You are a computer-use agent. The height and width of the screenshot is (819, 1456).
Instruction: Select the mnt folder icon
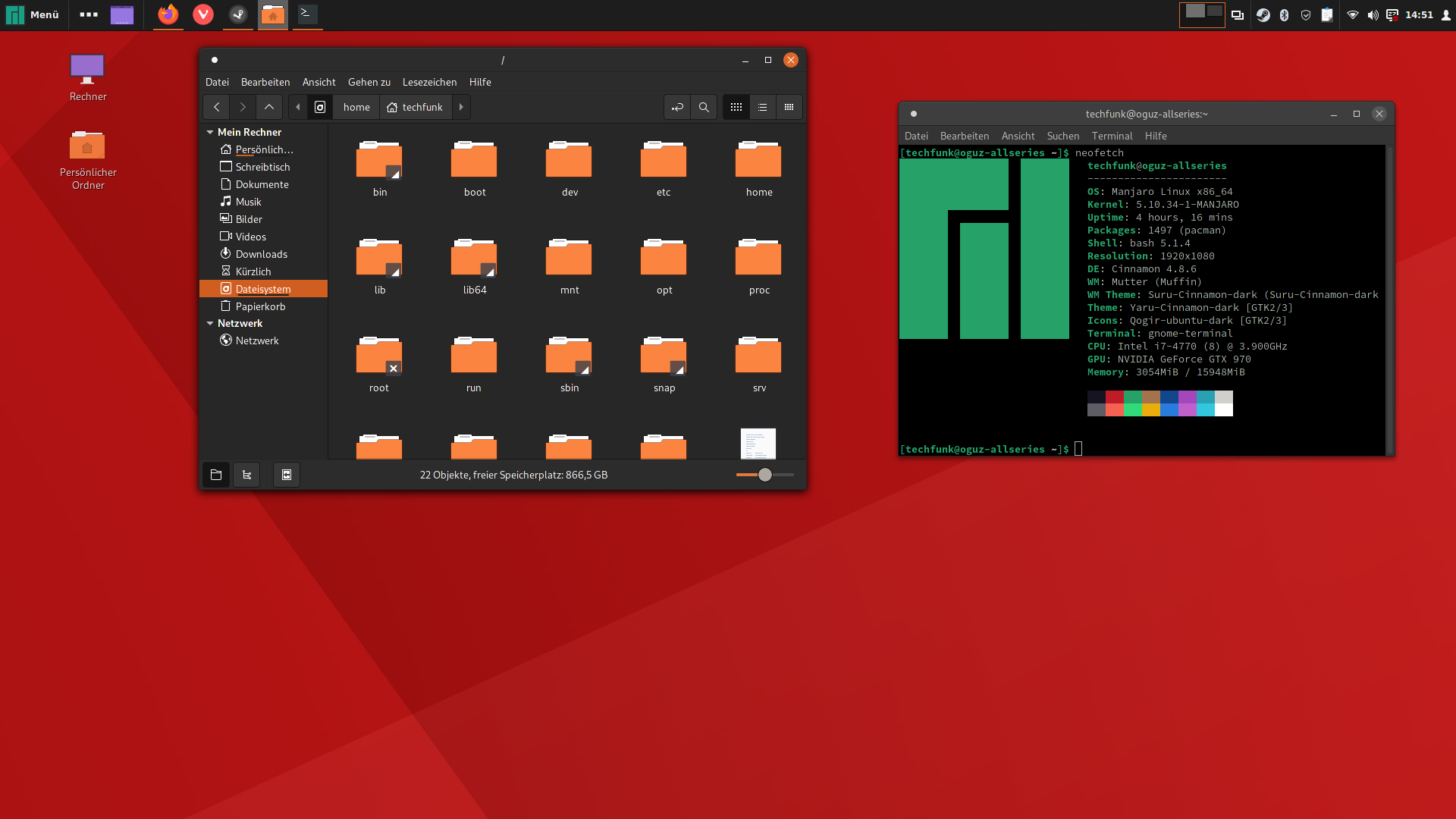tap(569, 258)
